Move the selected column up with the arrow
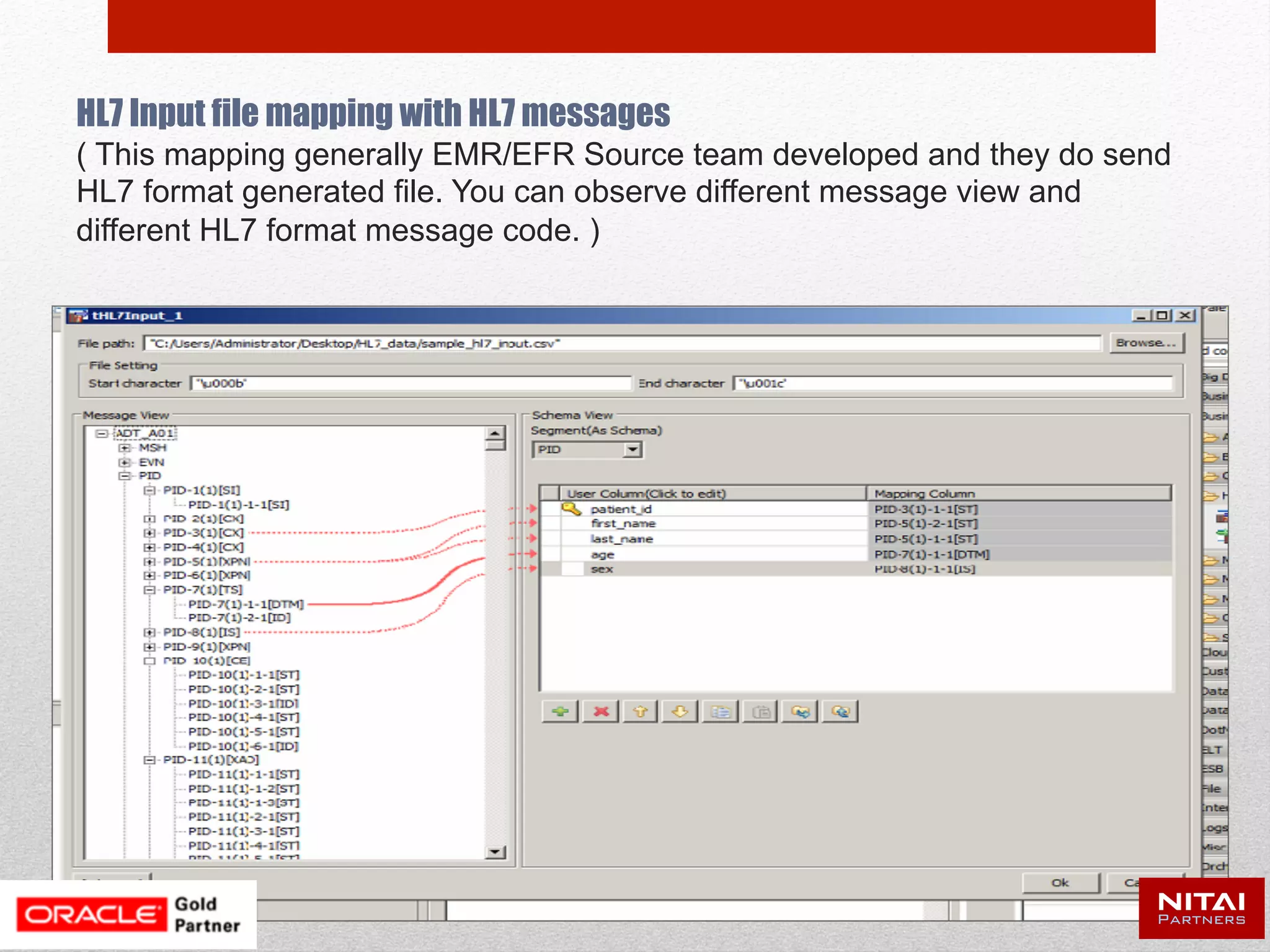This screenshot has height=952, width=1270. 640,712
